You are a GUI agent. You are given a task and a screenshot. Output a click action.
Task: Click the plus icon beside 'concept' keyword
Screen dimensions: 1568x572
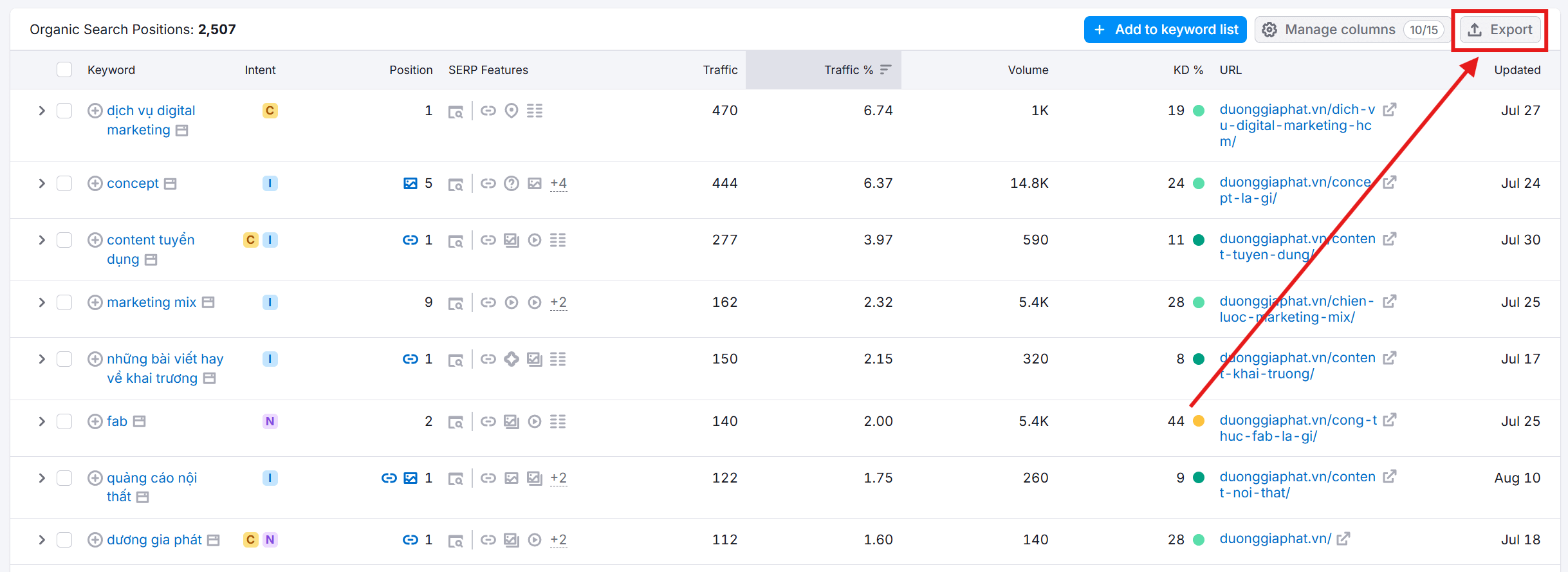point(95,183)
